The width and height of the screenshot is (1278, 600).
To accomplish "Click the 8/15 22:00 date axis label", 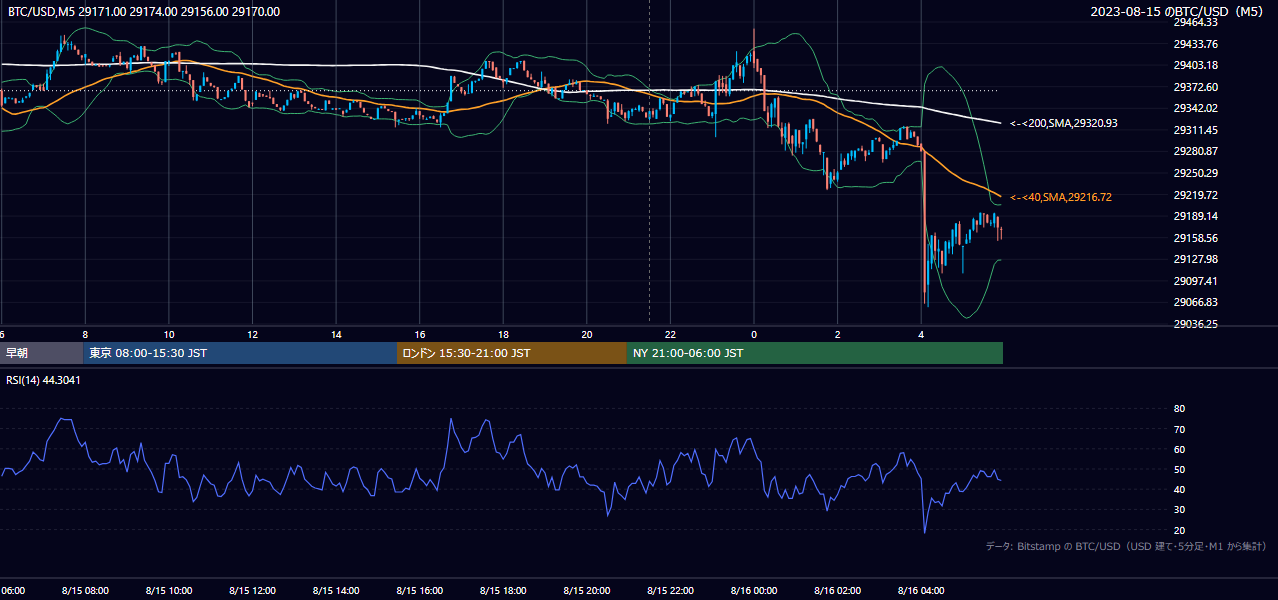I will [671, 590].
